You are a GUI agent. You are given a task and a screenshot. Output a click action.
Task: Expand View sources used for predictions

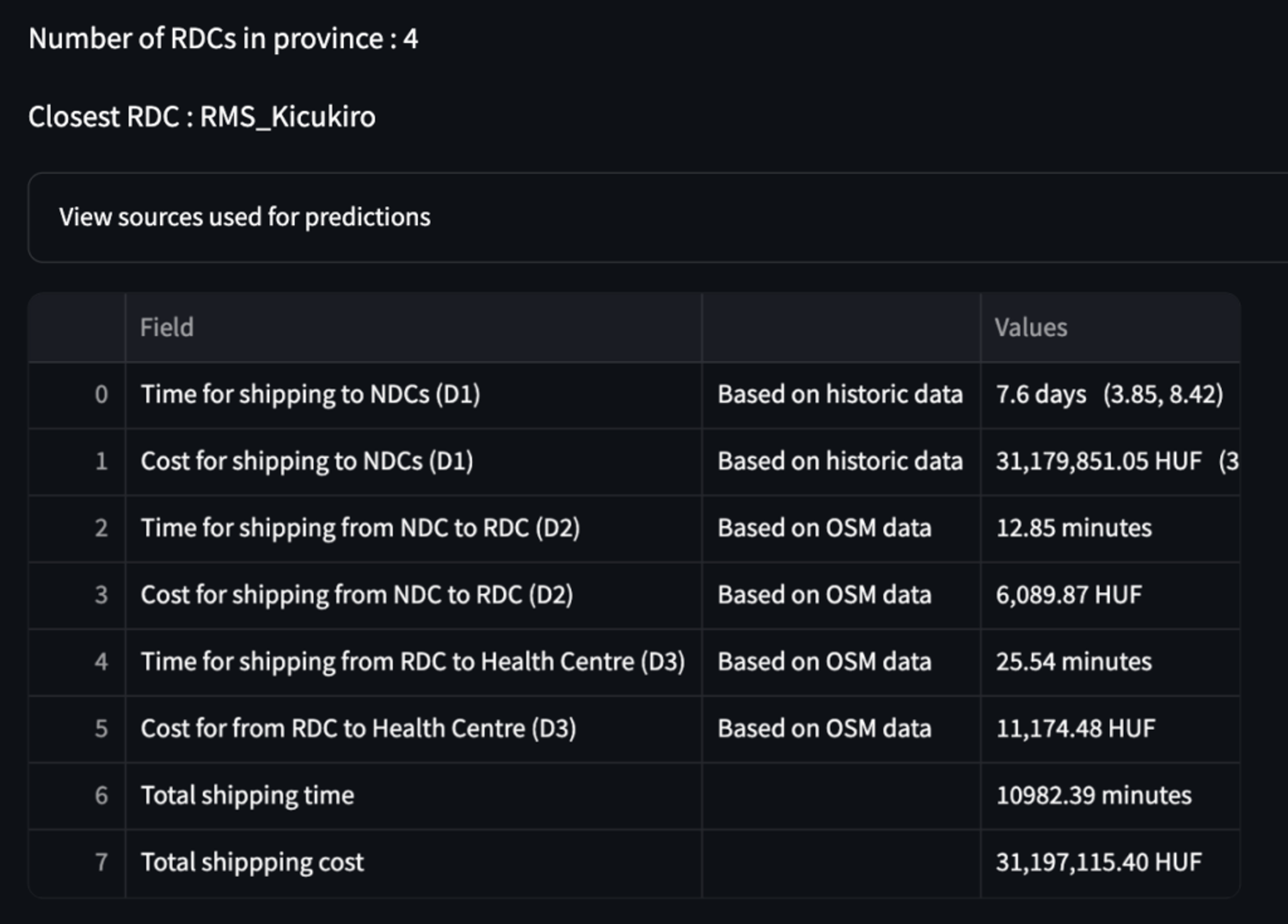pyautogui.click(x=658, y=217)
